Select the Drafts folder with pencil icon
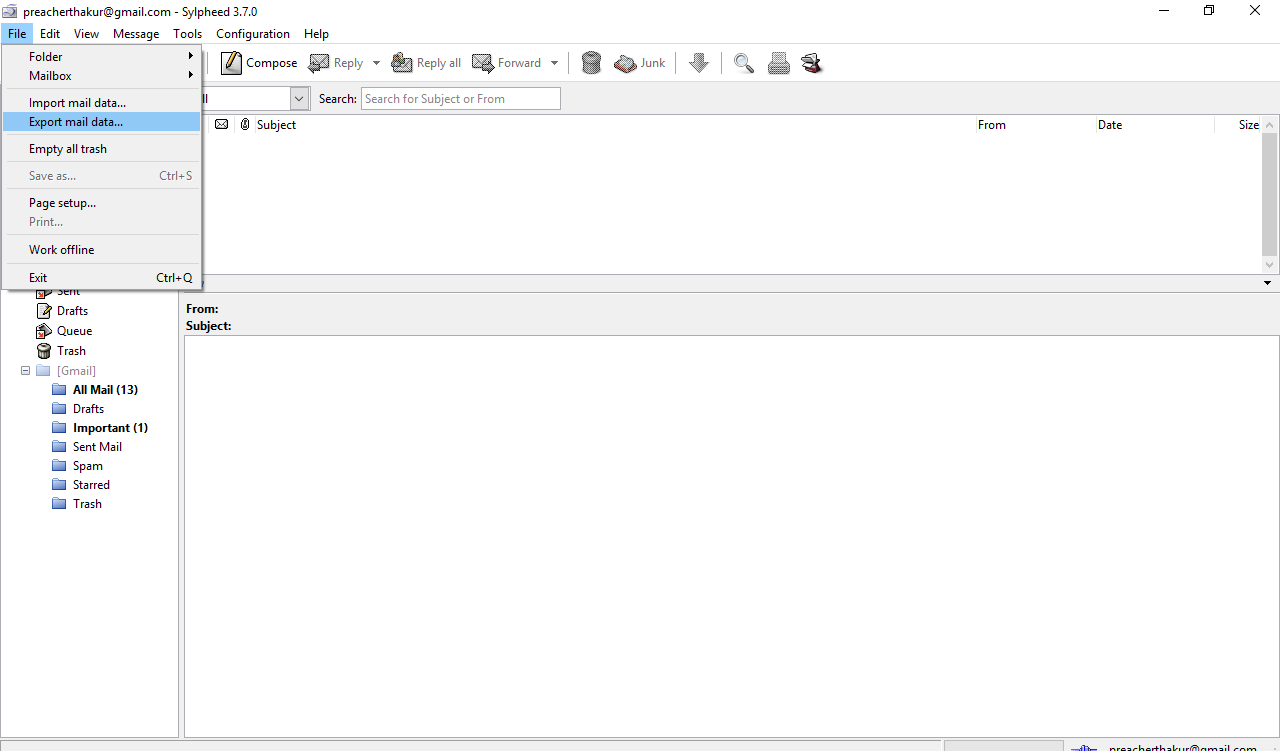This screenshot has width=1280, height=751. pos(43,311)
